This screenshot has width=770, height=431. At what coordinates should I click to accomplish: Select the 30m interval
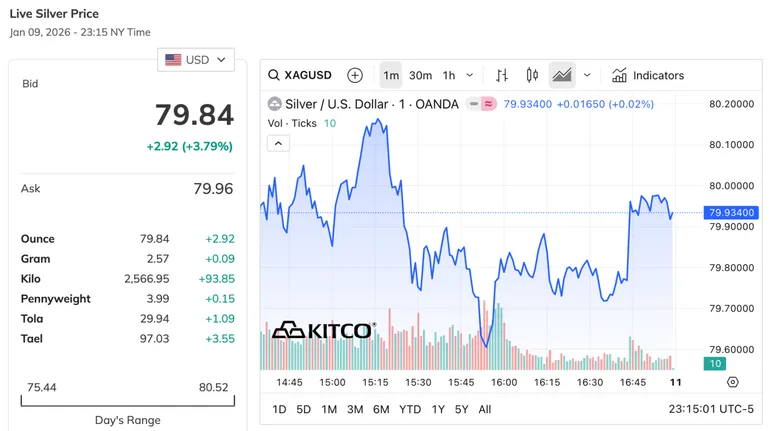click(420, 75)
